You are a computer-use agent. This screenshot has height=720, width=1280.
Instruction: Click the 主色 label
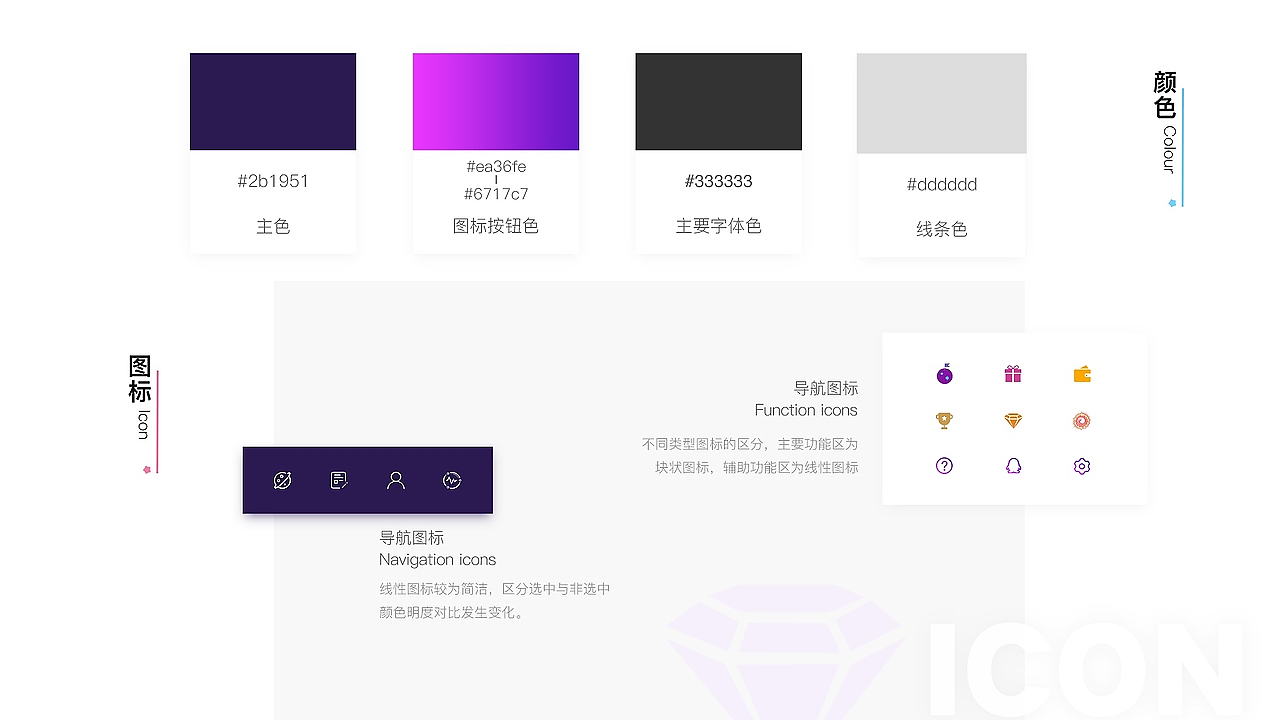pos(273,227)
